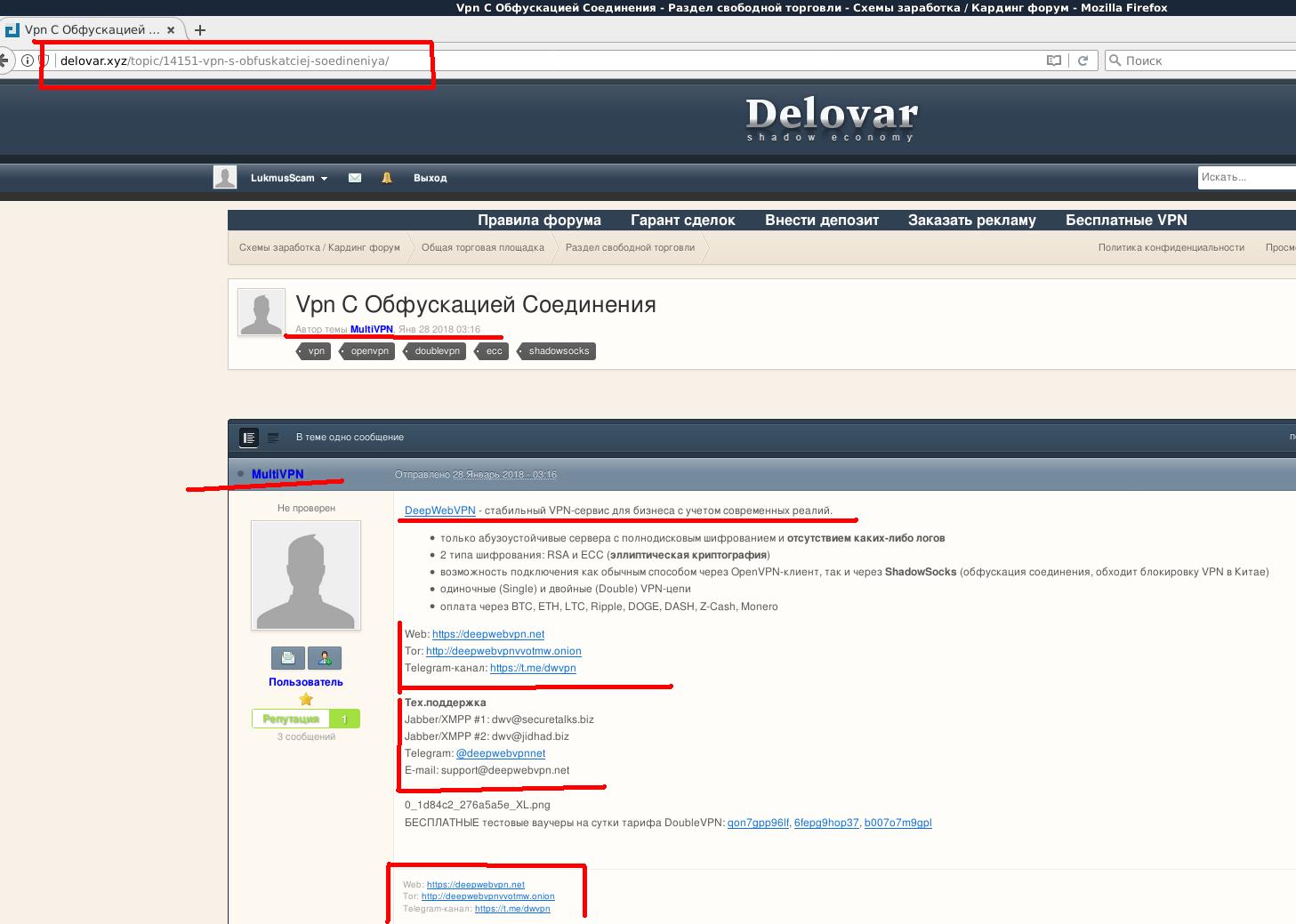Open @deepwebvpnnet Telegram link

coord(501,753)
